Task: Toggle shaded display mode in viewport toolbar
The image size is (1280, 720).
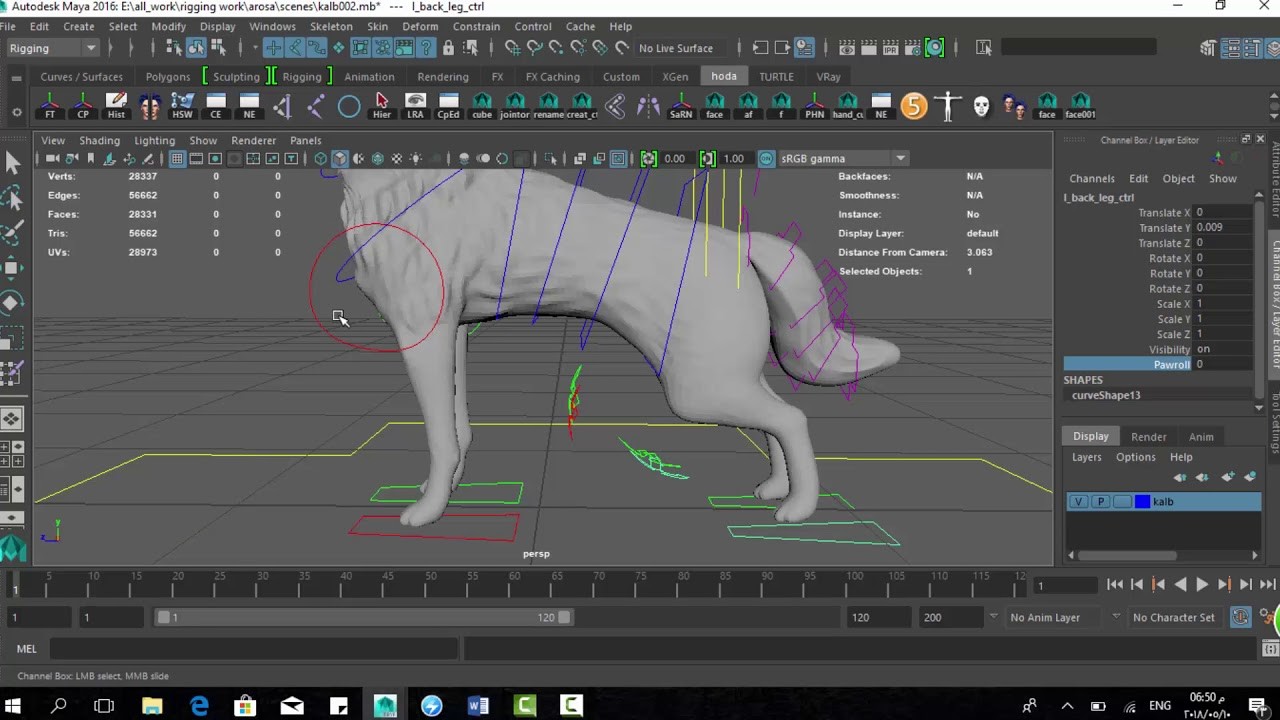Action: click(339, 158)
